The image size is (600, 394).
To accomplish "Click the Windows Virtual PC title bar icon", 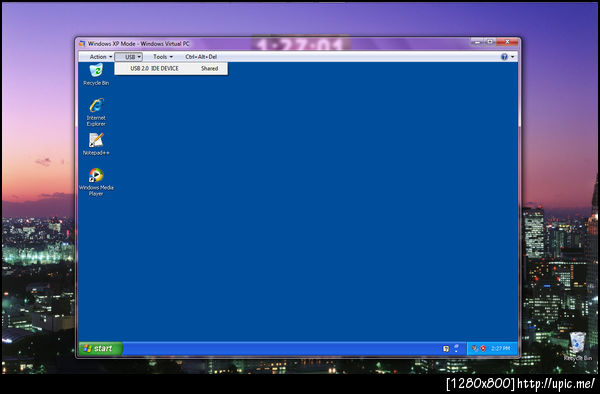I will point(82,44).
